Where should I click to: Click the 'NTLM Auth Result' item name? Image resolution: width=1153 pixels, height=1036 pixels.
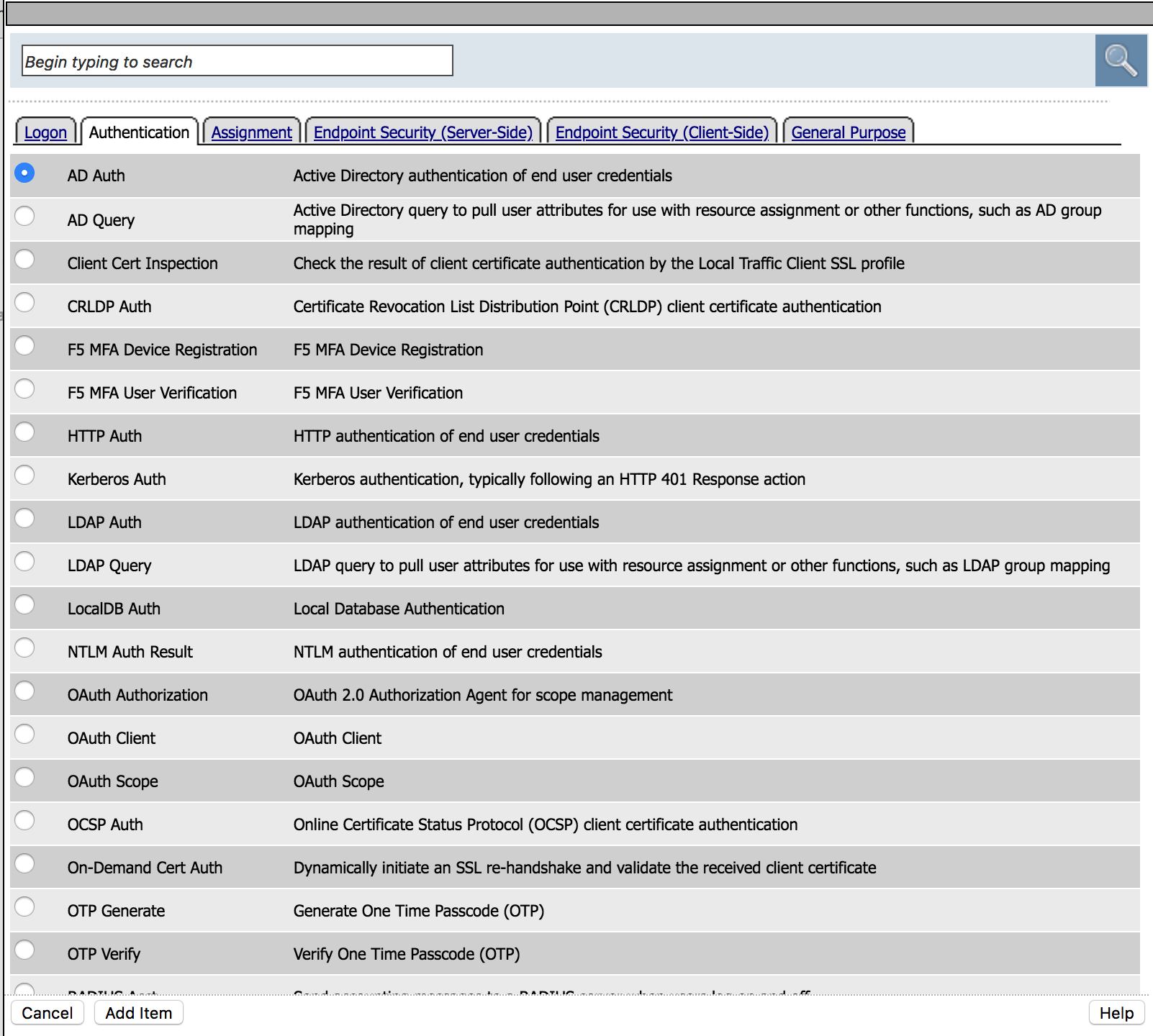coord(130,652)
